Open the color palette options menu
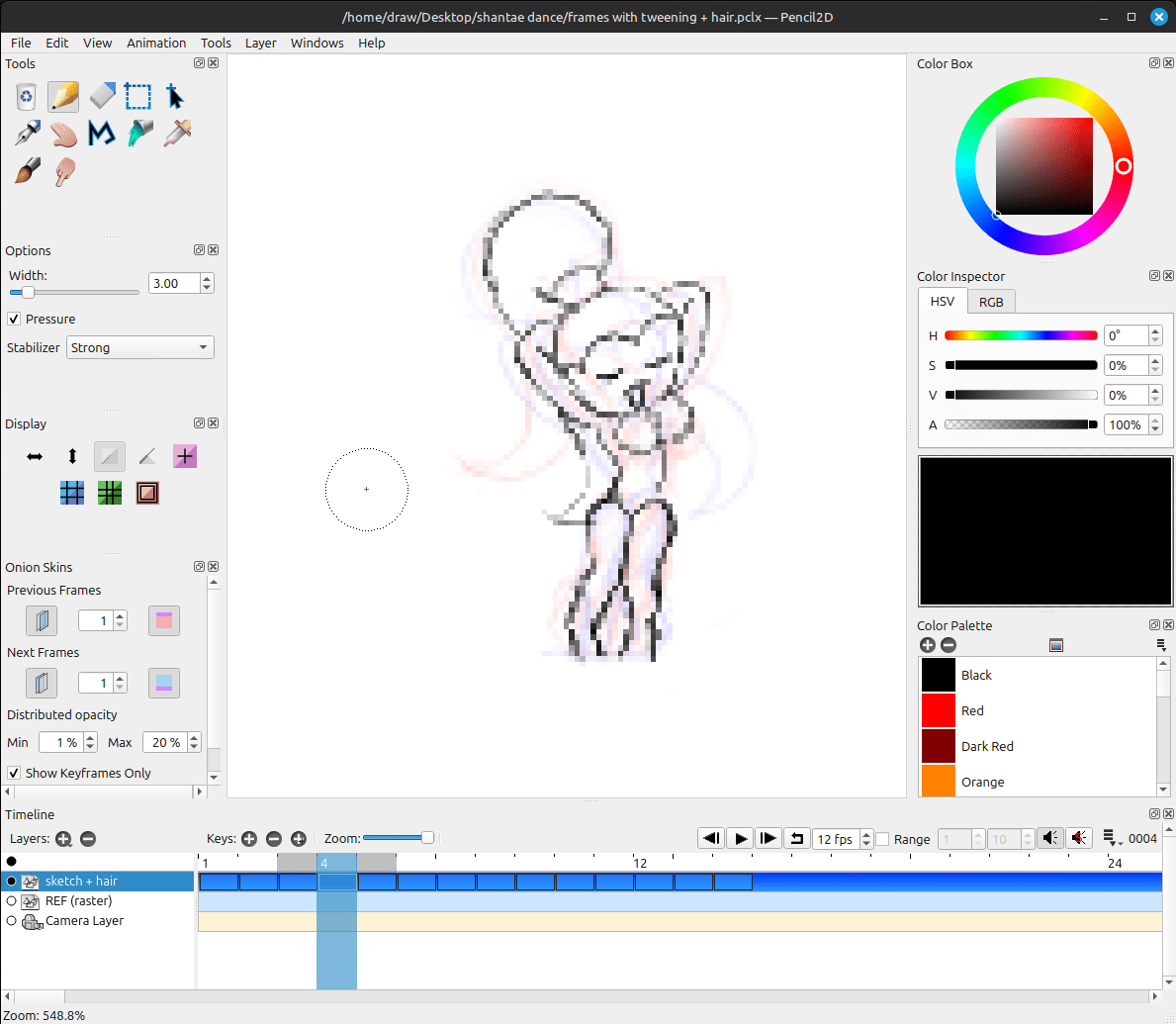This screenshot has height=1024, width=1176. [1160, 645]
